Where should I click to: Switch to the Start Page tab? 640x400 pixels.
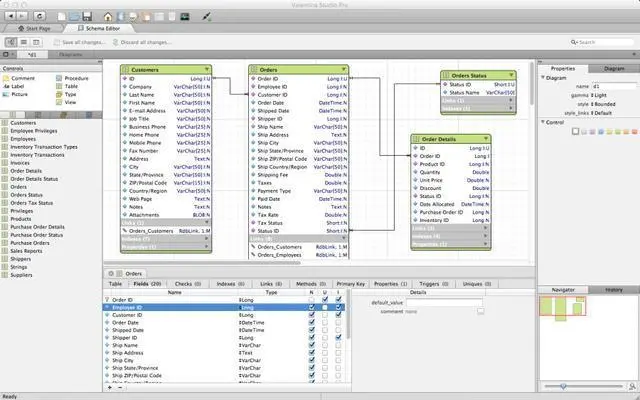(x=34, y=29)
